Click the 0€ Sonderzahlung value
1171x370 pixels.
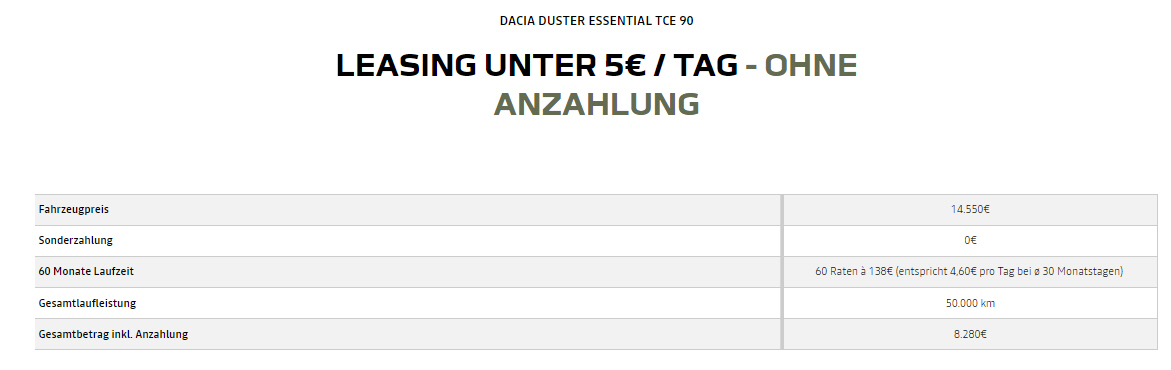970,241
